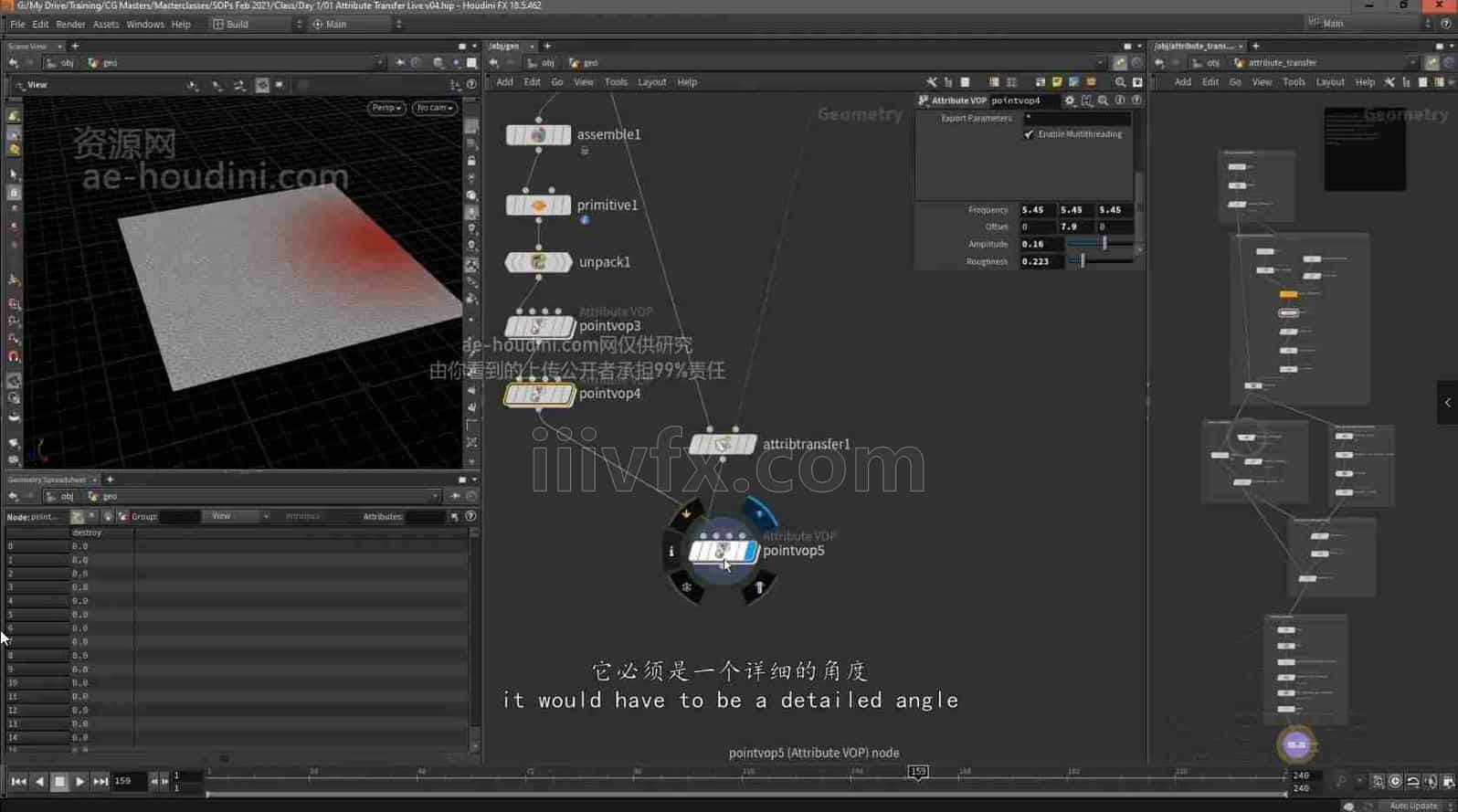Toggle the Enable Multithreading checkbox
Viewport: 1458px width, 812px height.
pos(1030,134)
